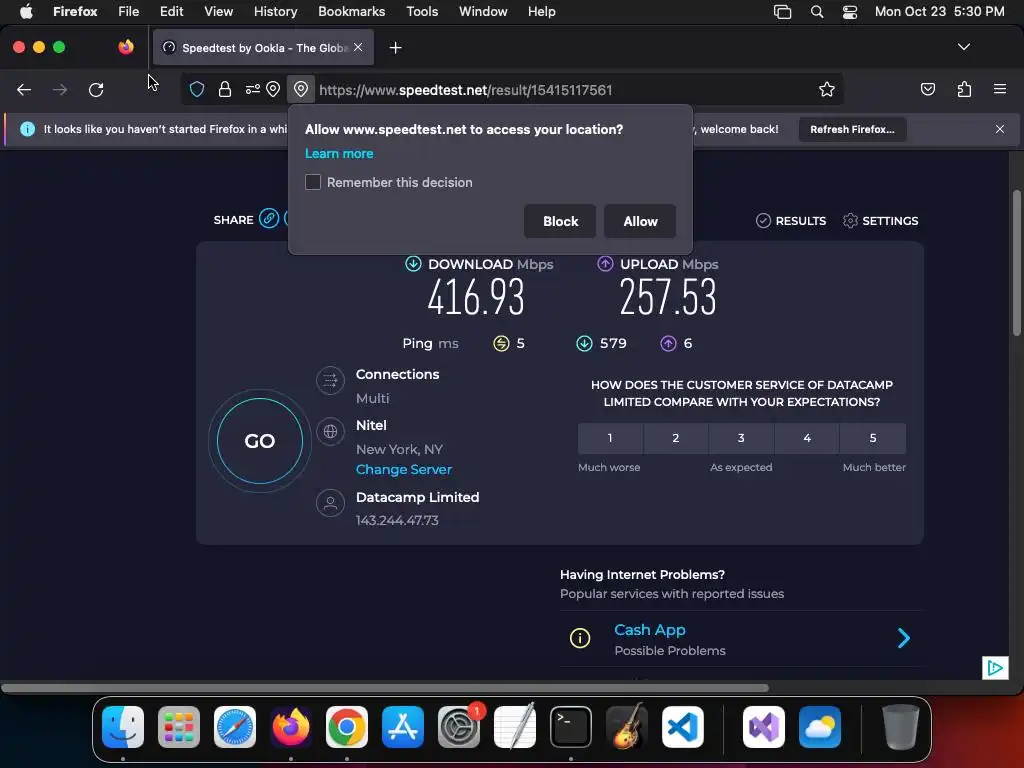
Task: Click the vertical page scrollbar
Action: pos(1016,263)
